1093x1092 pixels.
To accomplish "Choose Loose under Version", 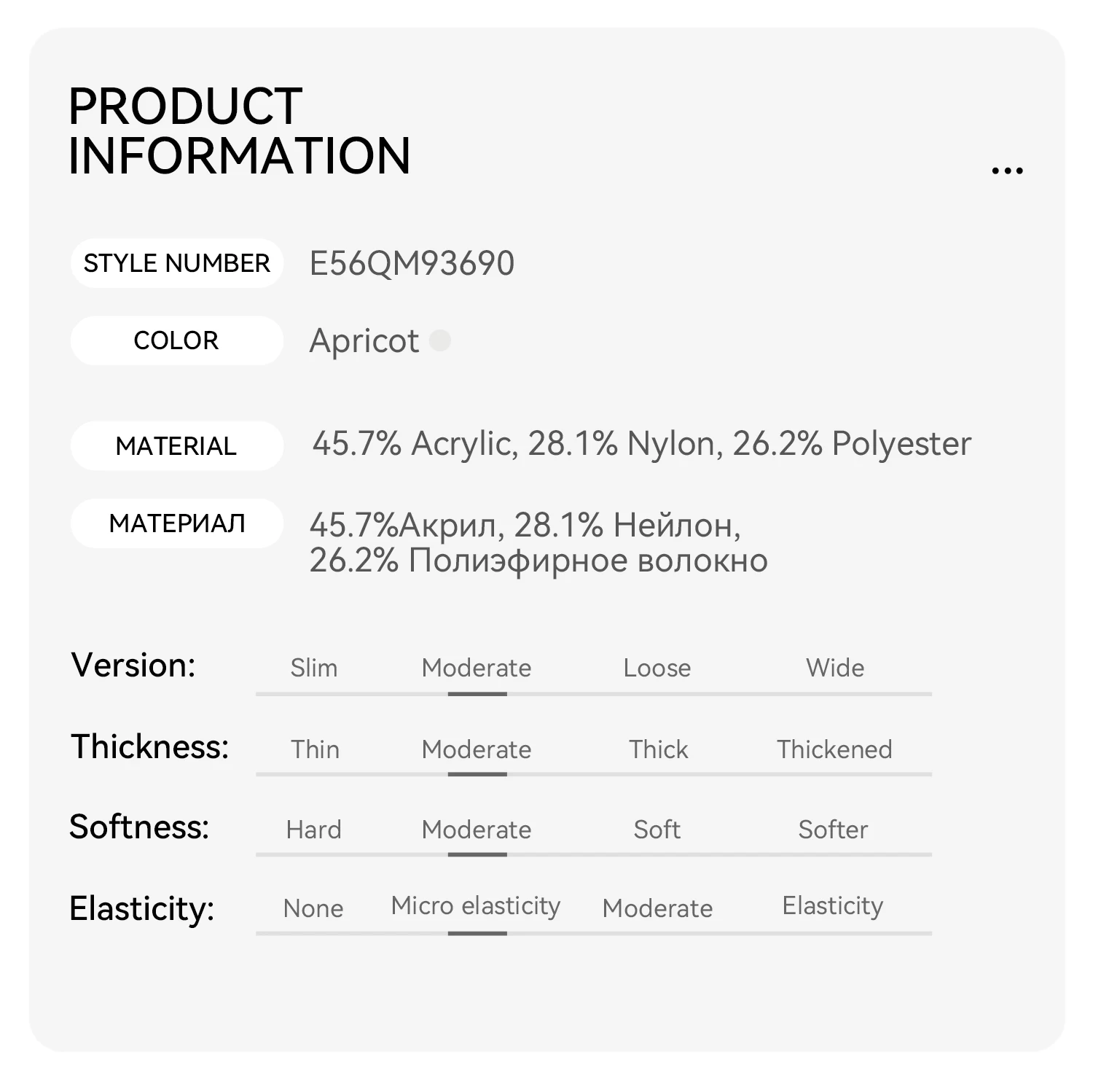I will click(657, 668).
